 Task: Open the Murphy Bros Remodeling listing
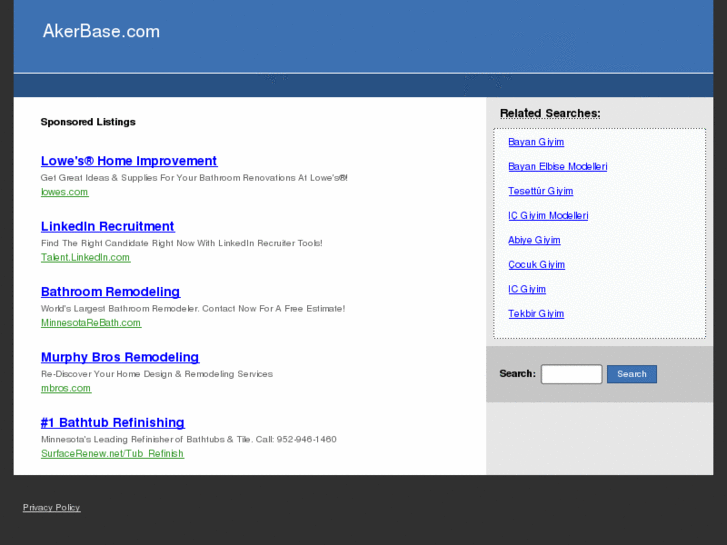coord(120,357)
